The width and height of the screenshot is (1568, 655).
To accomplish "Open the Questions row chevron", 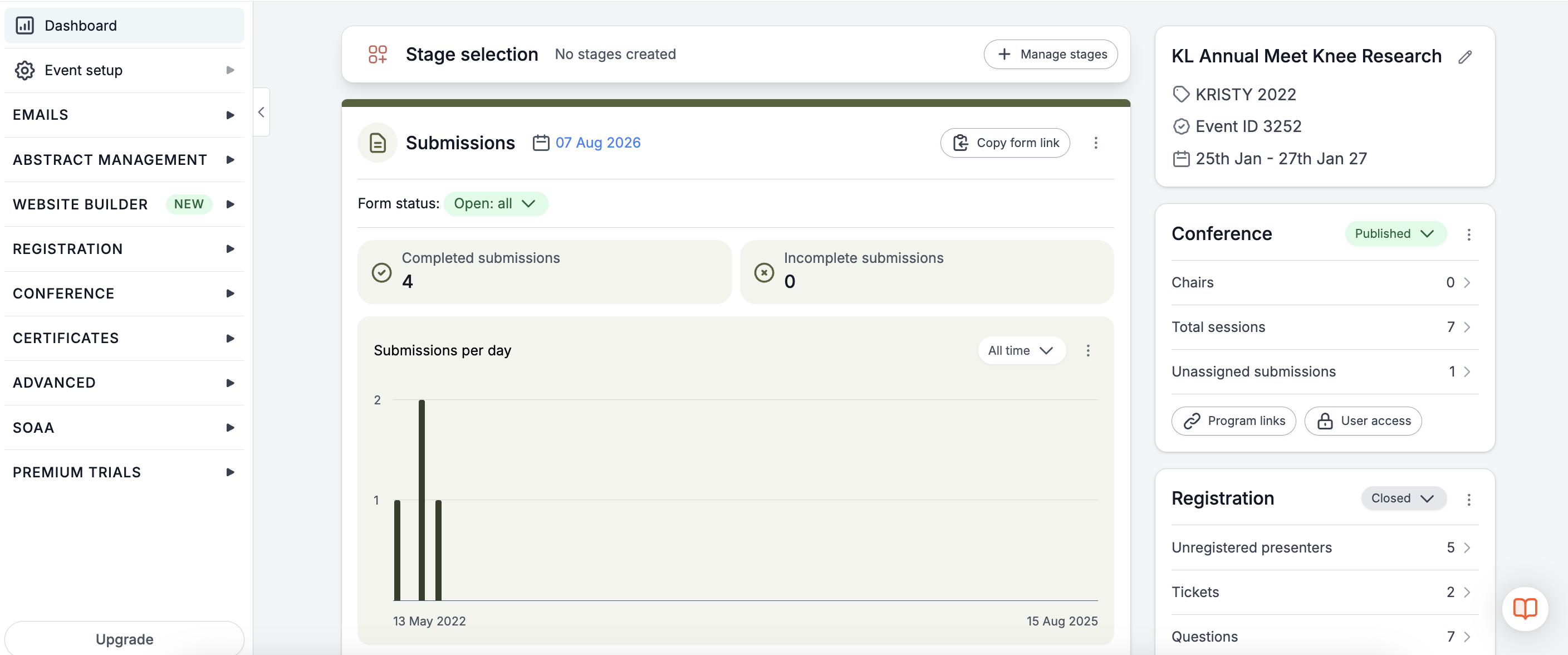I will tap(1467, 637).
